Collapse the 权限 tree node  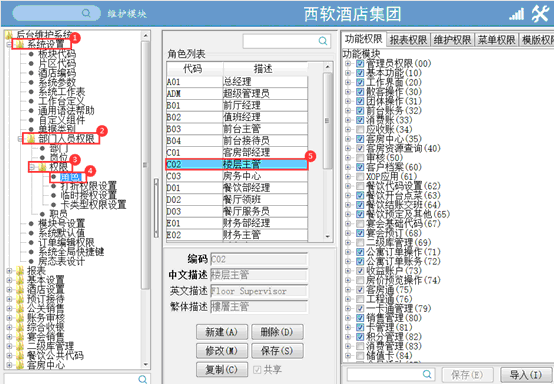[x=32, y=167]
